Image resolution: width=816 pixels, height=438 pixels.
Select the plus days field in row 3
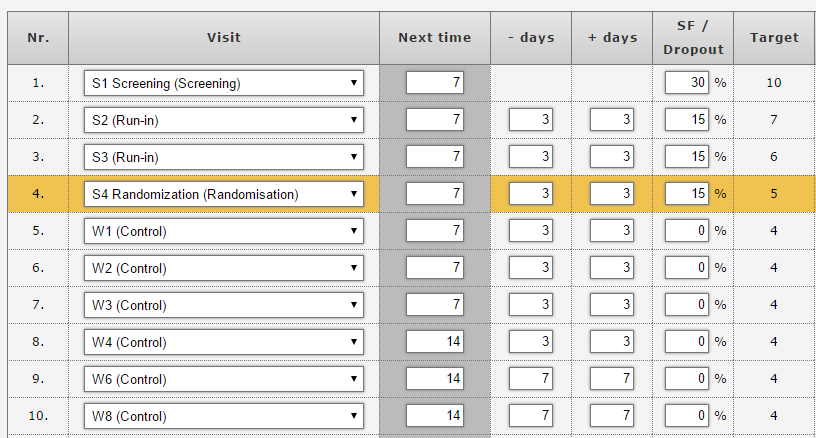(611, 157)
